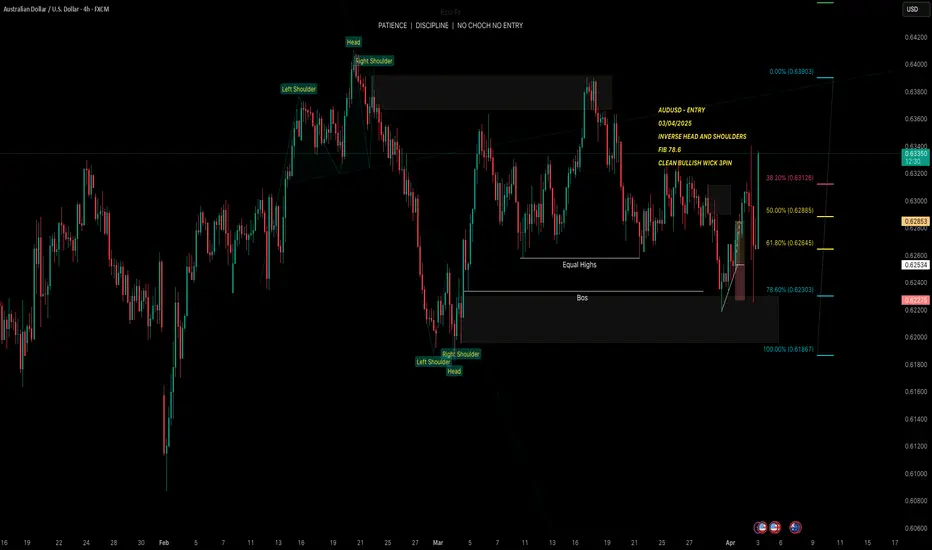
Task: Click the Head label above the February peak
Action: pyautogui.click(x=353, y=42)
